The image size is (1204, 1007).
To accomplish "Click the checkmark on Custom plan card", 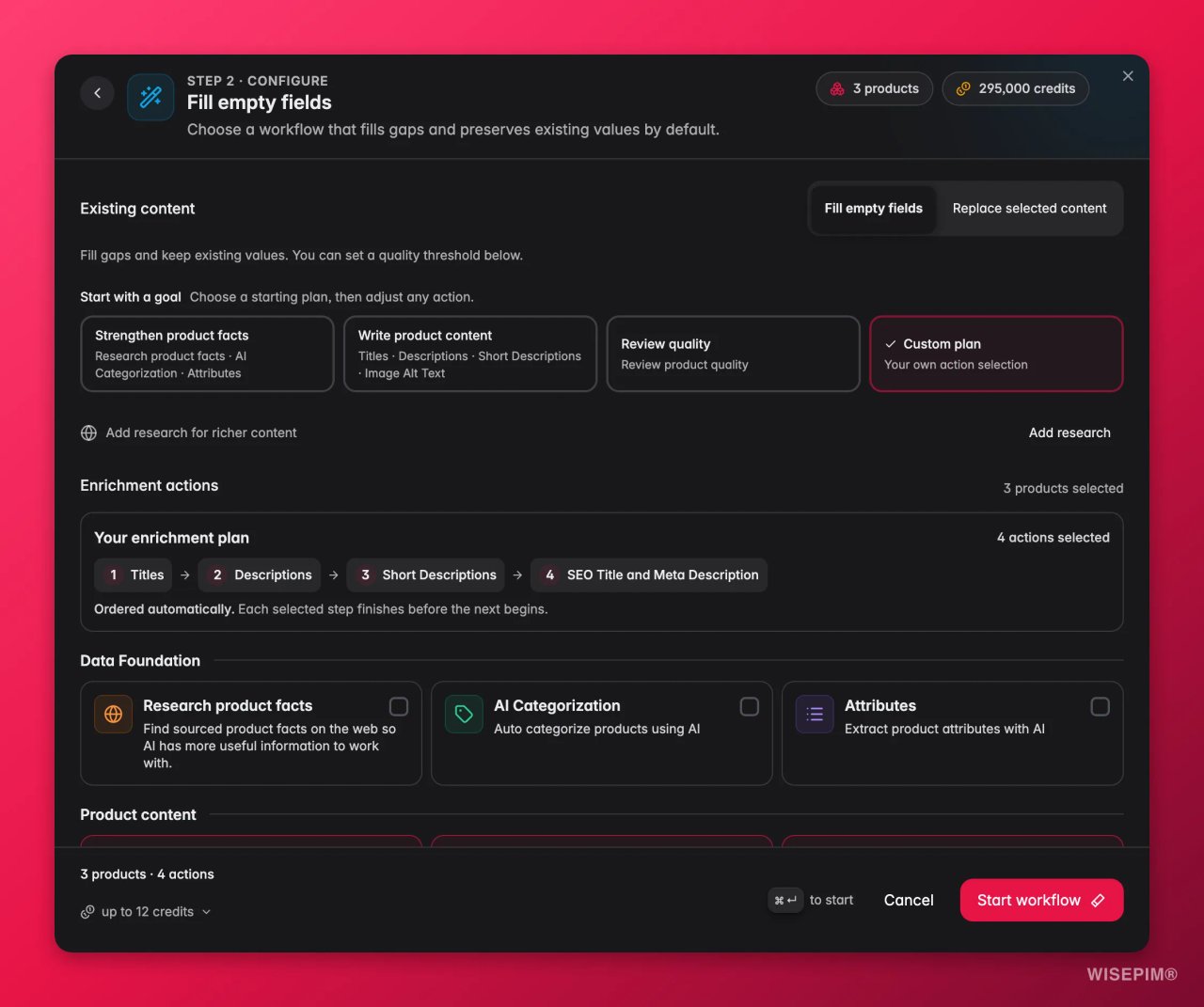I will [x=890, y=344].
